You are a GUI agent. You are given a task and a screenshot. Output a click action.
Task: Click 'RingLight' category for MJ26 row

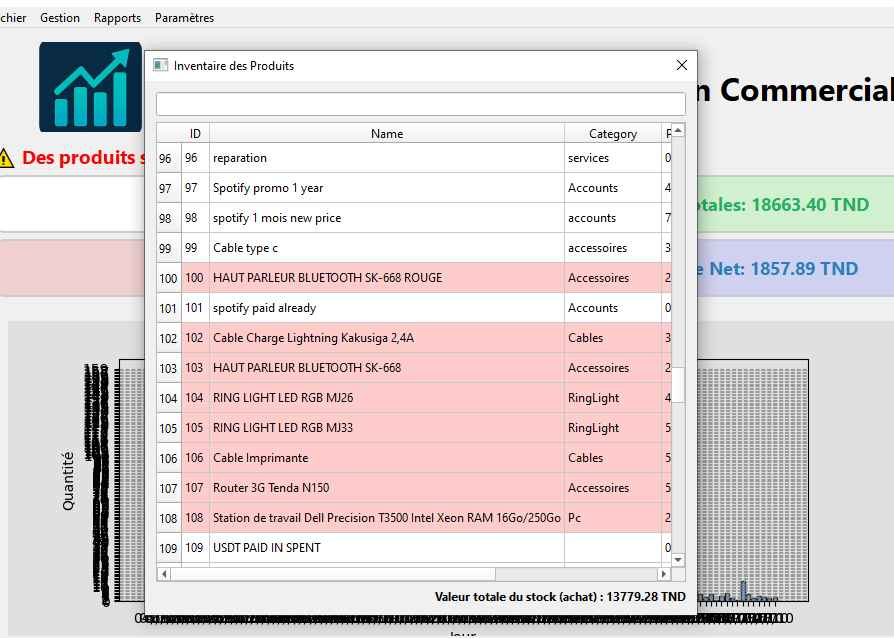[x=613, y=398]
